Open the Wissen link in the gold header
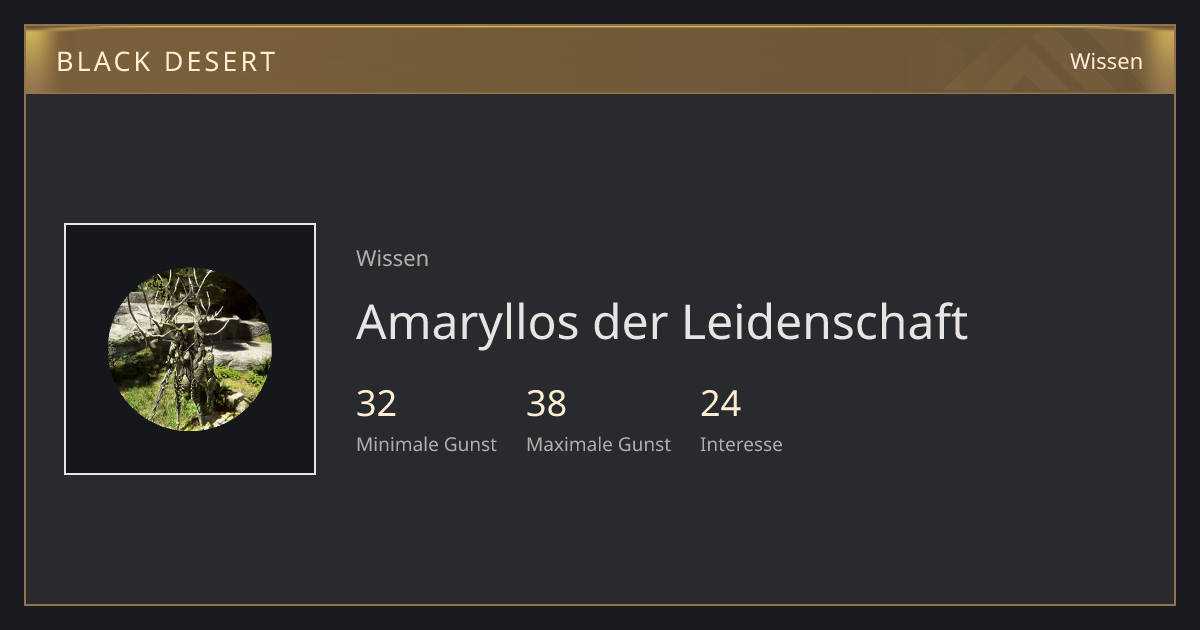The height and width of the screenshot is (630, 1200). pos(1106,61)
